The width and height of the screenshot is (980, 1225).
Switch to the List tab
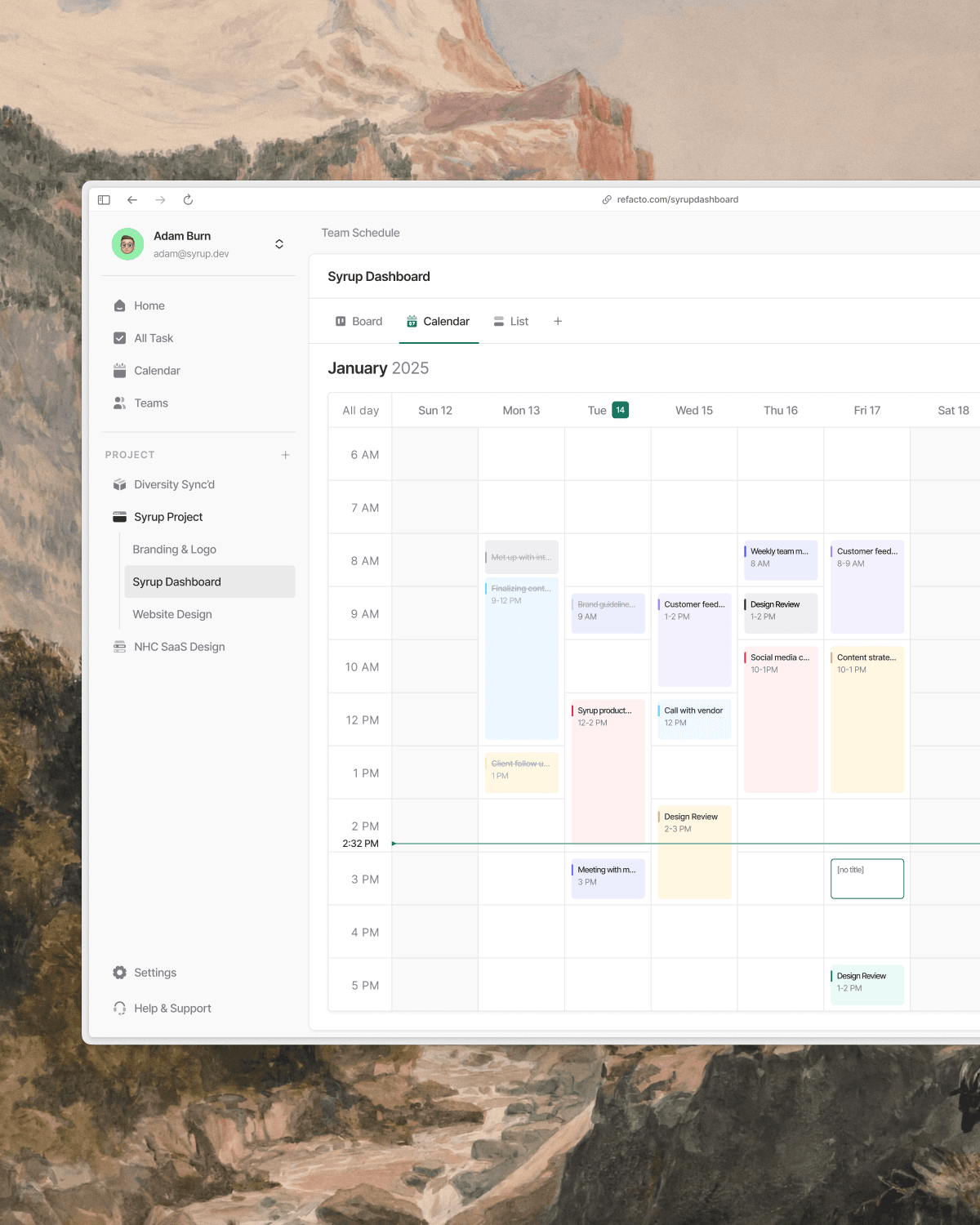pyautogui.click(x=511, y=322)
